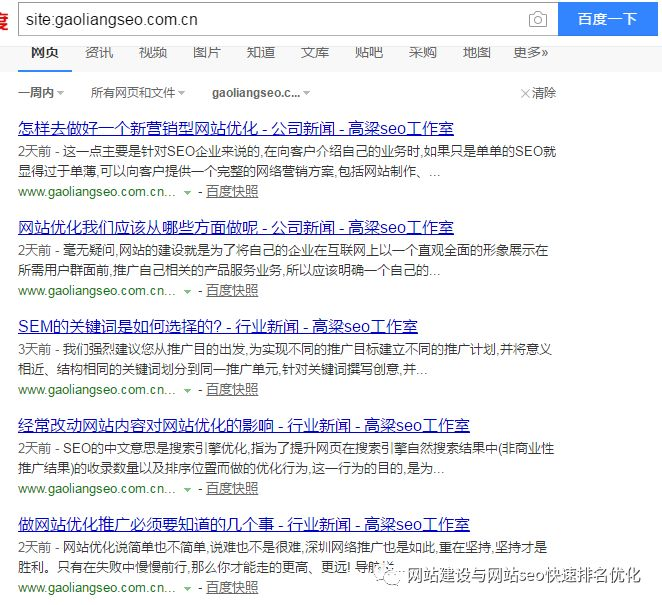Expand URL arrow under 经常改动网站内容 result
The height and width of the screenshot is (605, 662).
pos(187,490)
